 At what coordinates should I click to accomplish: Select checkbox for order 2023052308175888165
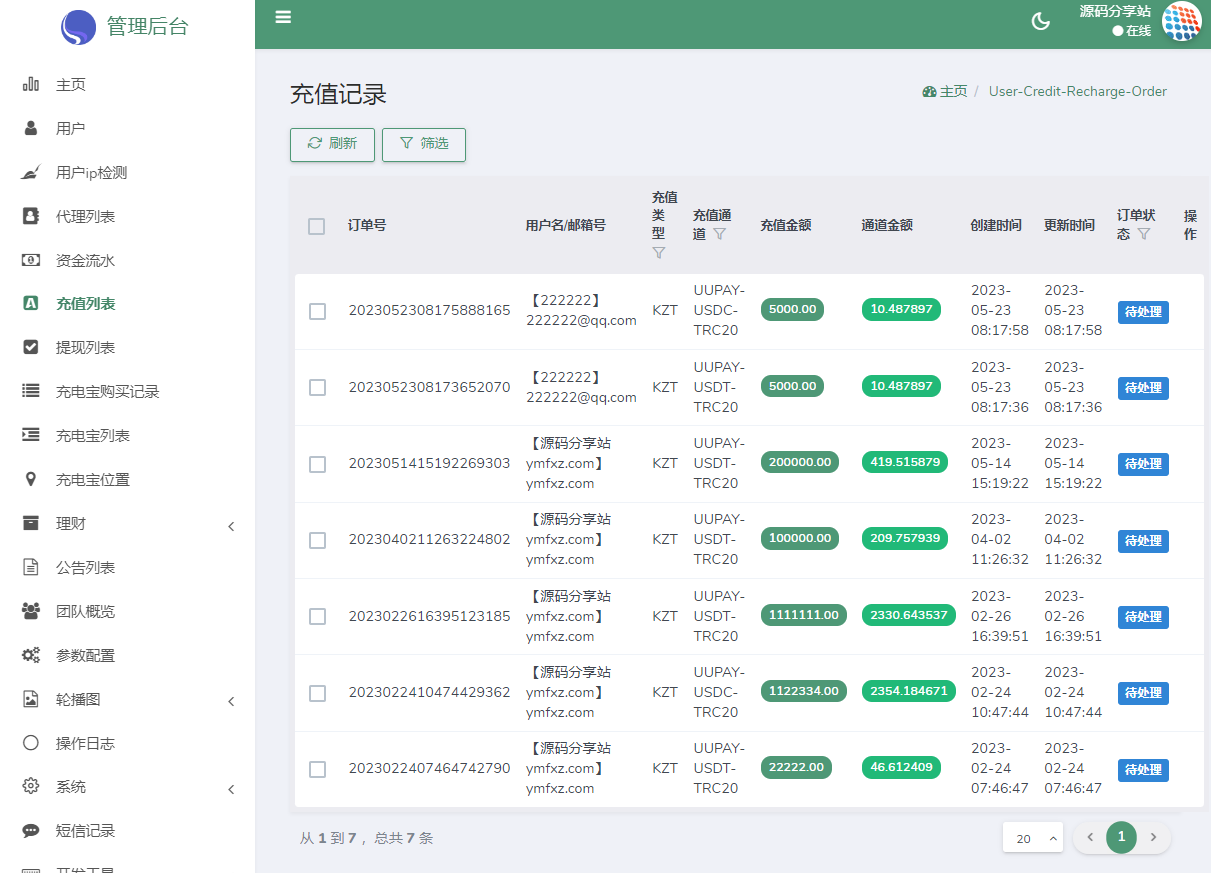pyautogui.click(x=317, y=311)
